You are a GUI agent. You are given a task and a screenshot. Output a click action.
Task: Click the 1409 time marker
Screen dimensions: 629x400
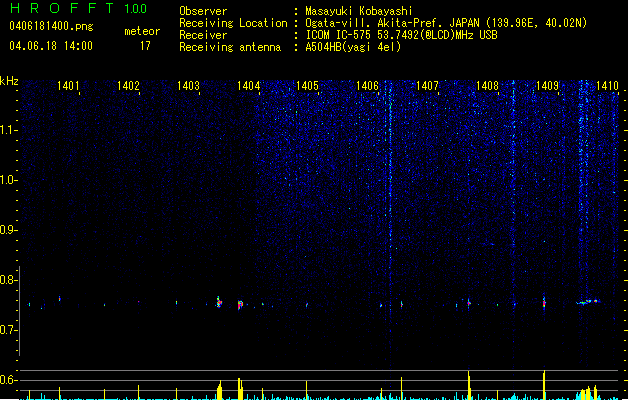[547, 86]
